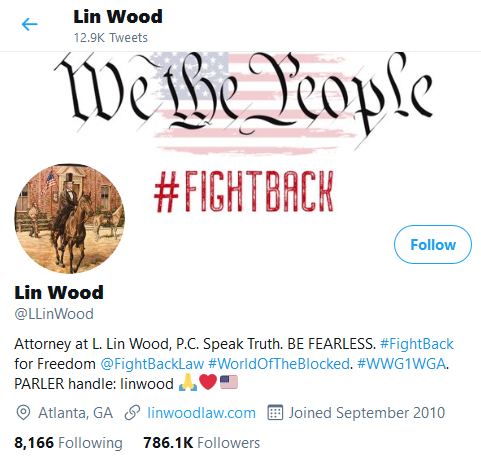View the 786.1K Followers list
Viewport: 481px width, 465px height.
click(202, 443)
